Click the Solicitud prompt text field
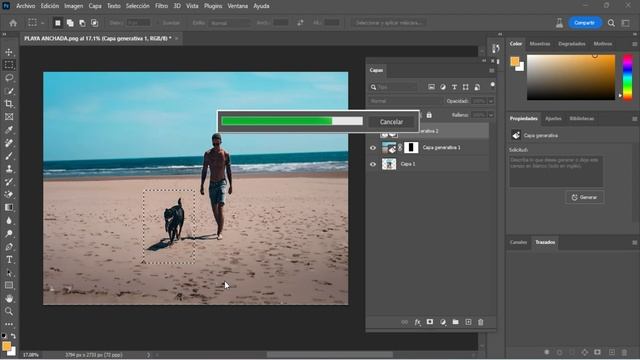Image resolution: width=640 pixels, height=360 pixels. [x=556, y=171]
